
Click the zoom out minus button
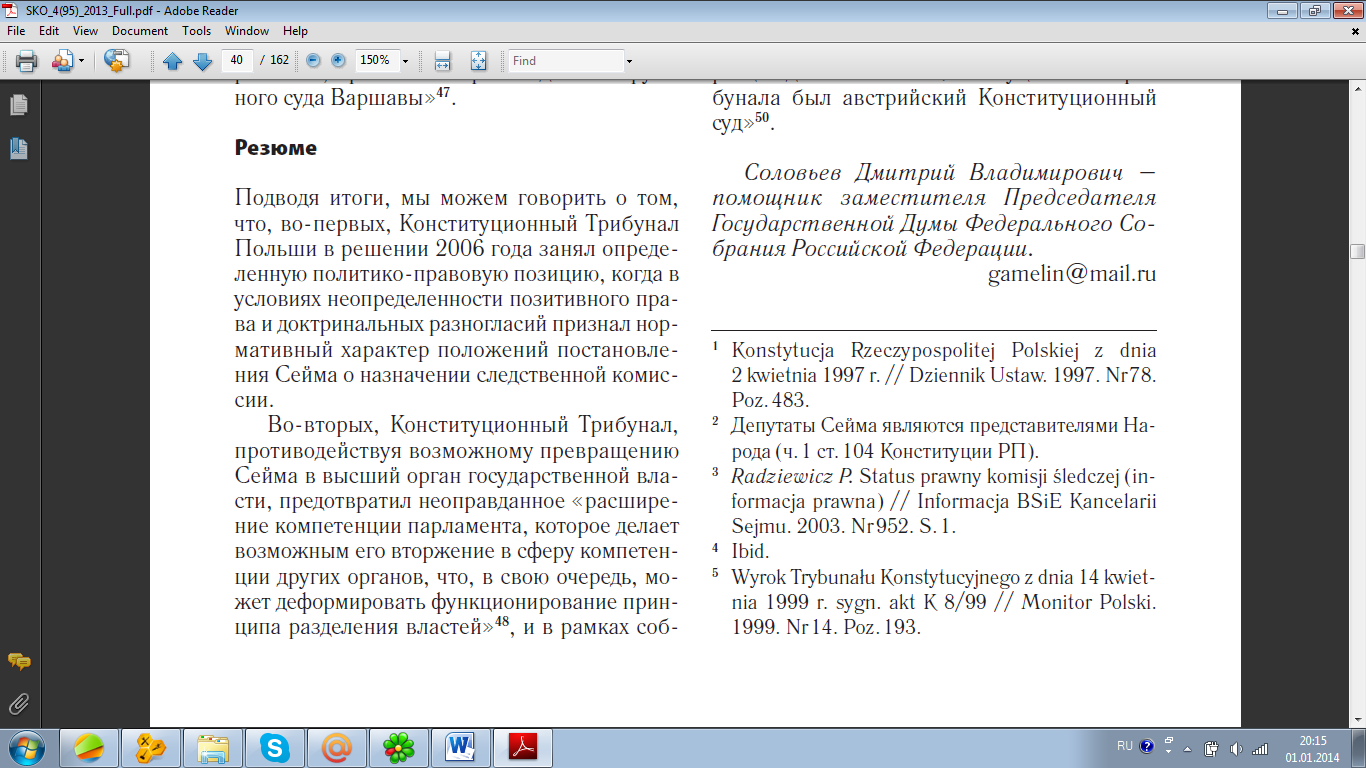coord(314,60)
